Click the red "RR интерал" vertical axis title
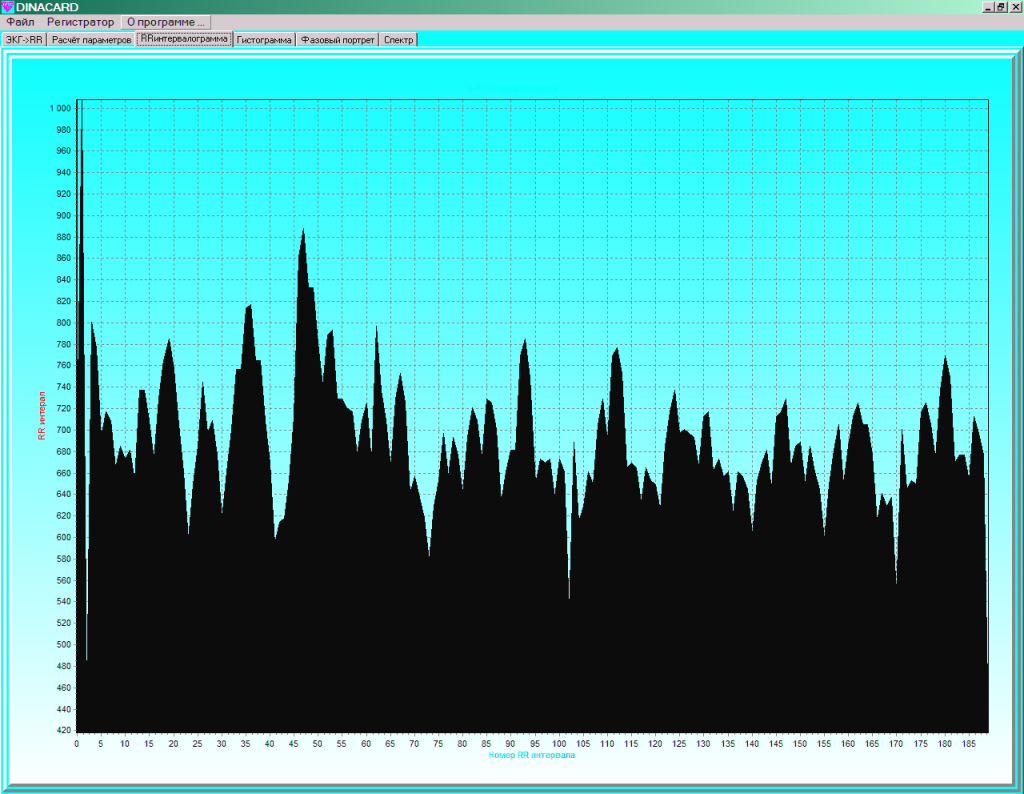This screenshot has width=1024, height=794. (x=42, y=415)
